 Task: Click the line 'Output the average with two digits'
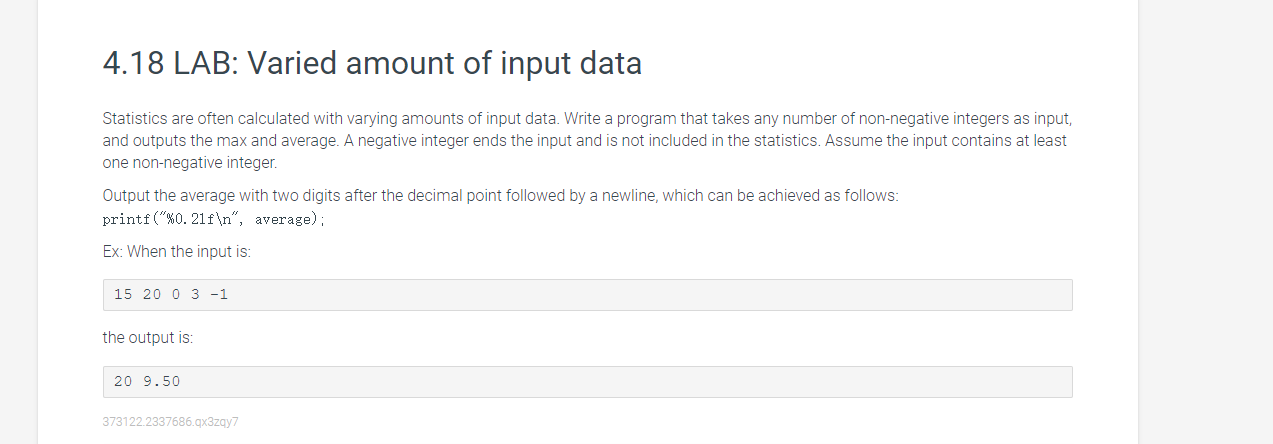tap(500, 196)
